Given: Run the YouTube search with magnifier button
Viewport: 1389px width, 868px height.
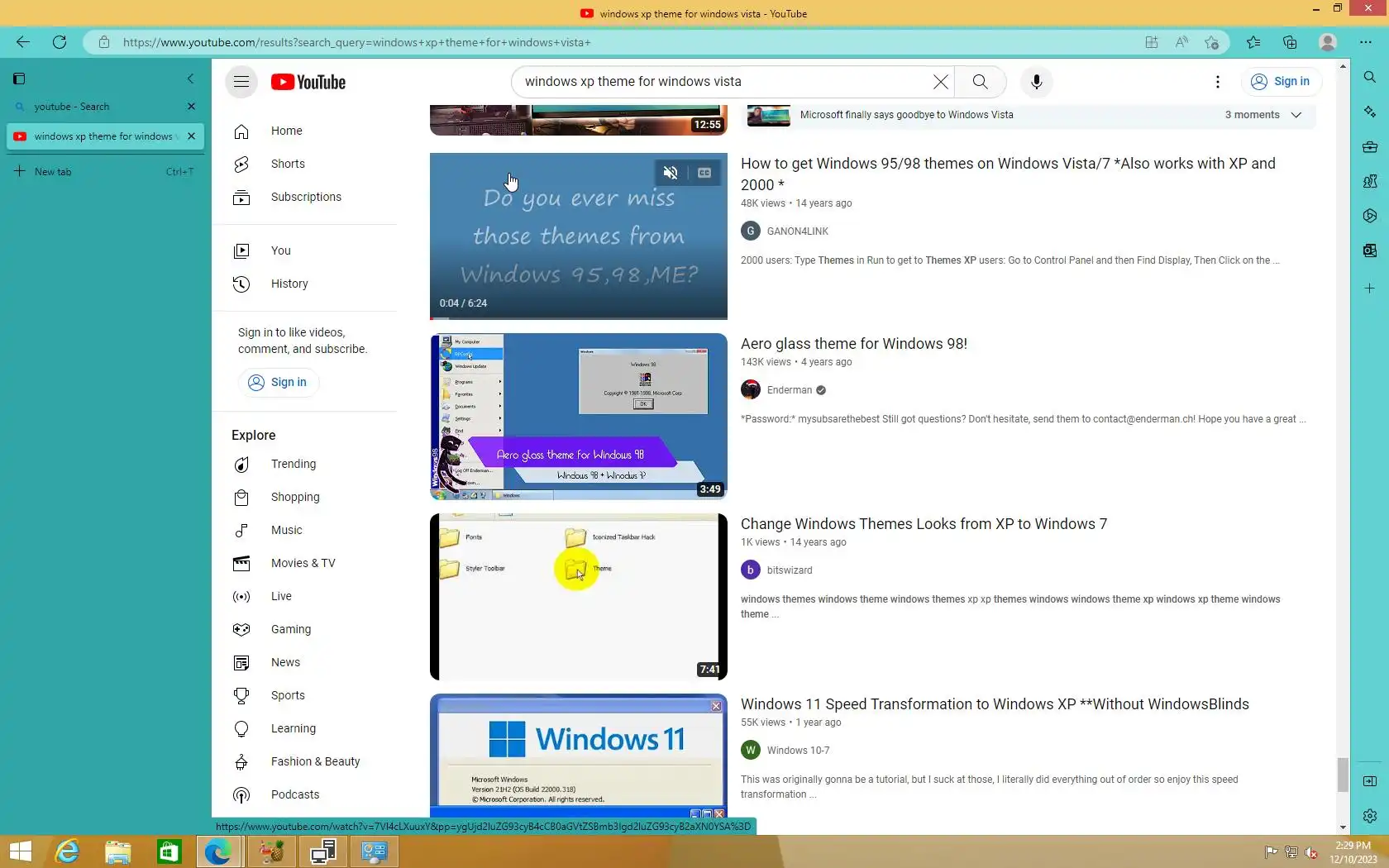Looking at the screenshot, I should pyautogui.click(x=981, y=82).
